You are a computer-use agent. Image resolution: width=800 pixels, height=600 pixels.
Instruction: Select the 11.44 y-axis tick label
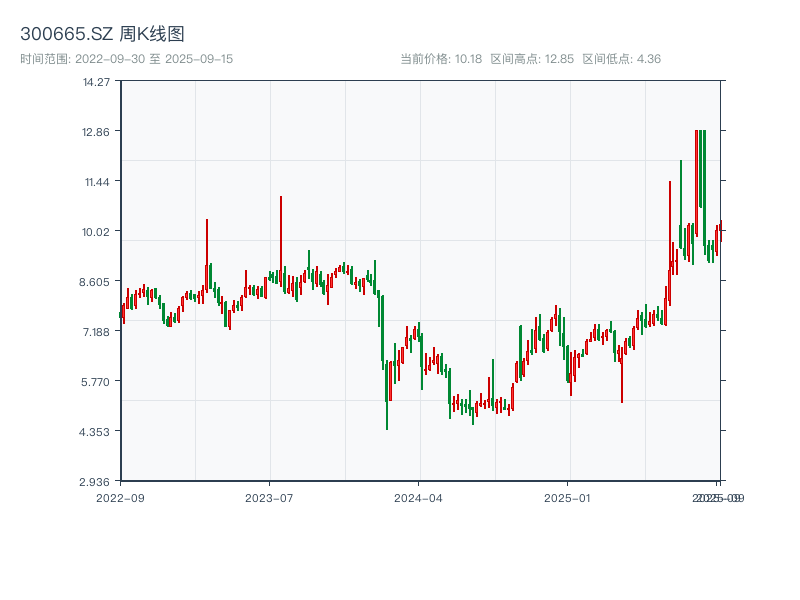click(96, 181)
